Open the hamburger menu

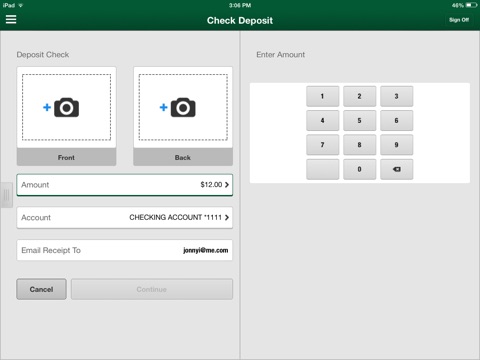[11, 19]
